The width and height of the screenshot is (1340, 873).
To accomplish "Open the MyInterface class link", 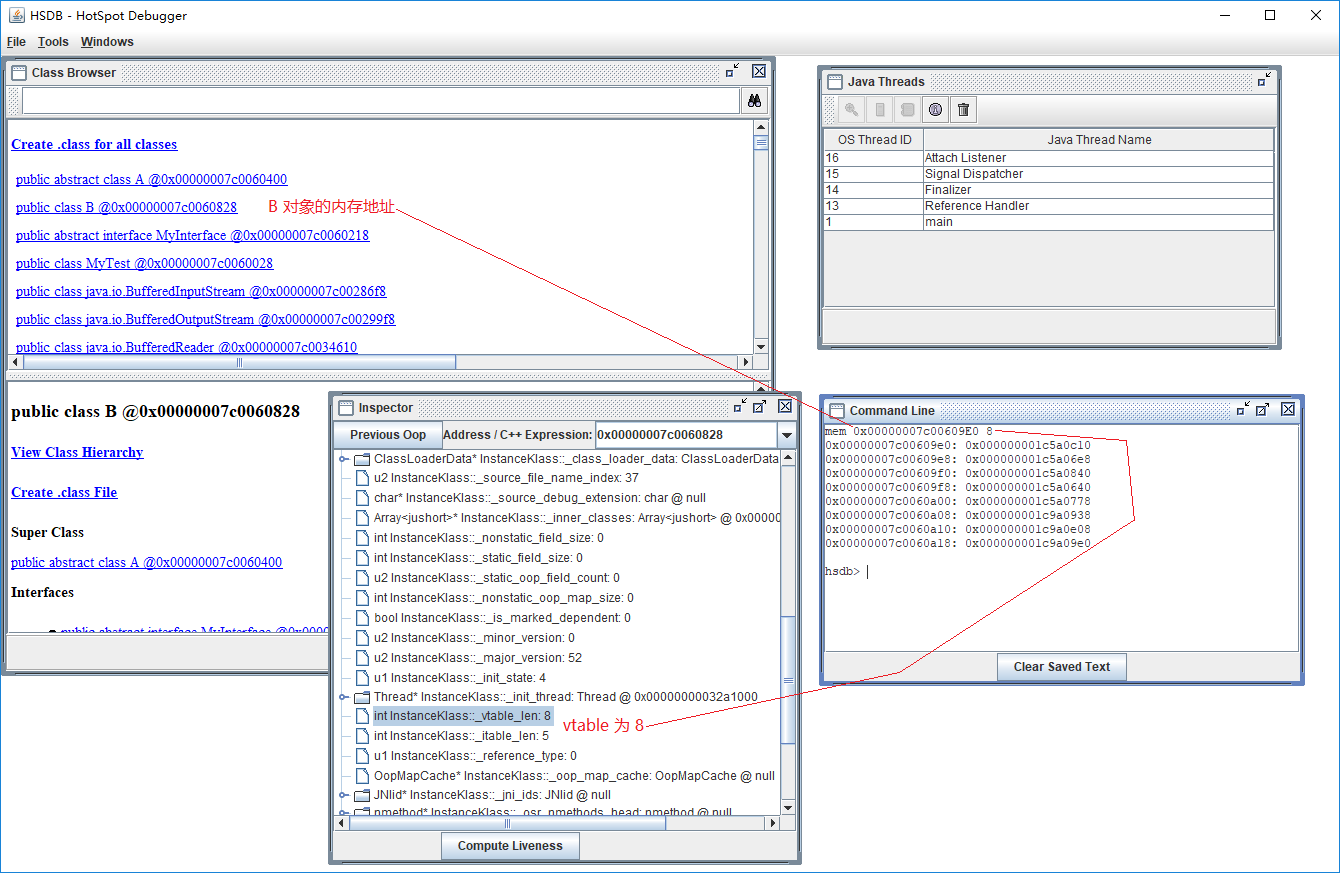I will click(192, 236).
